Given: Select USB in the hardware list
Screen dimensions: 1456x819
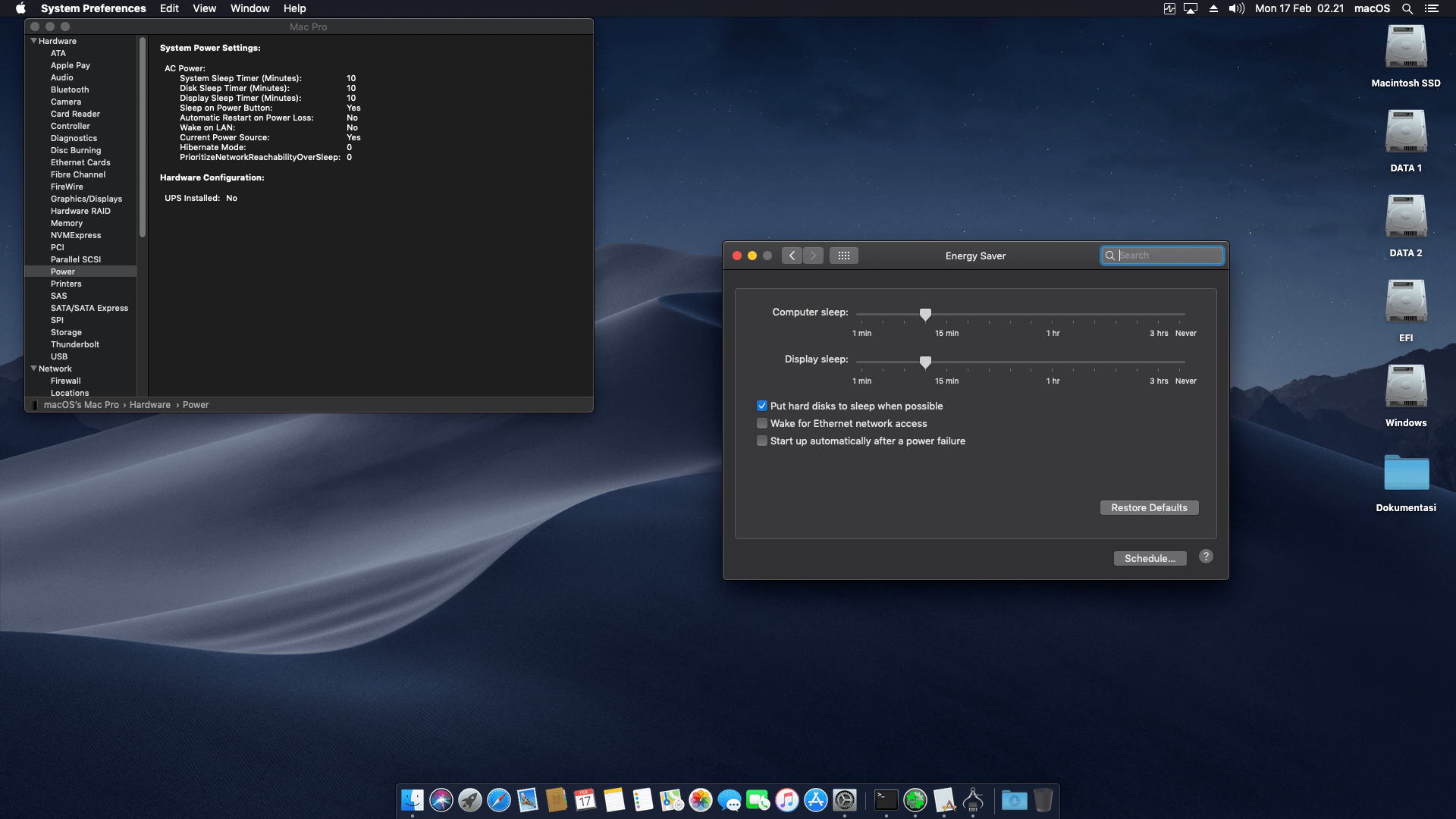Looking at the screenshot, I should tap(59, 356).
